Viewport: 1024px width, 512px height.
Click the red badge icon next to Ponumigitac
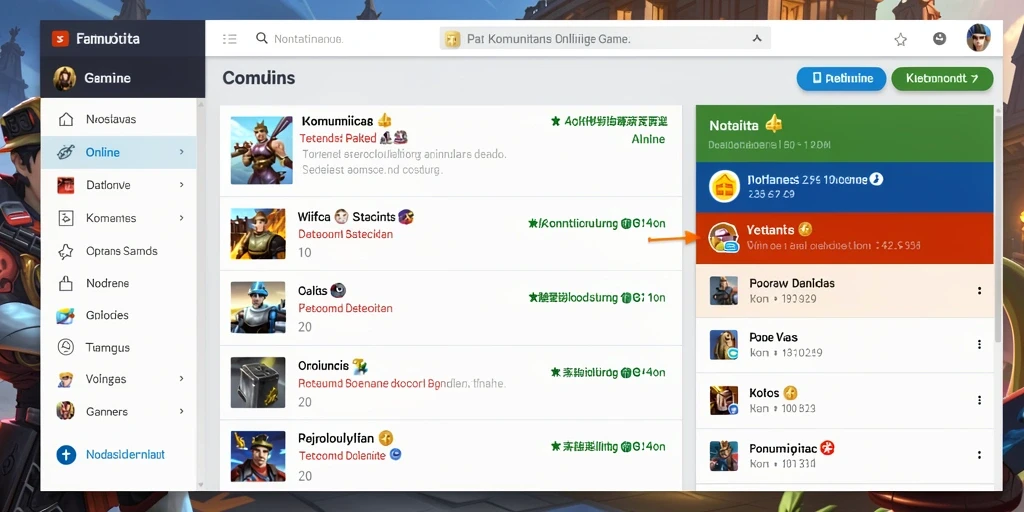(x=827, y=447)
